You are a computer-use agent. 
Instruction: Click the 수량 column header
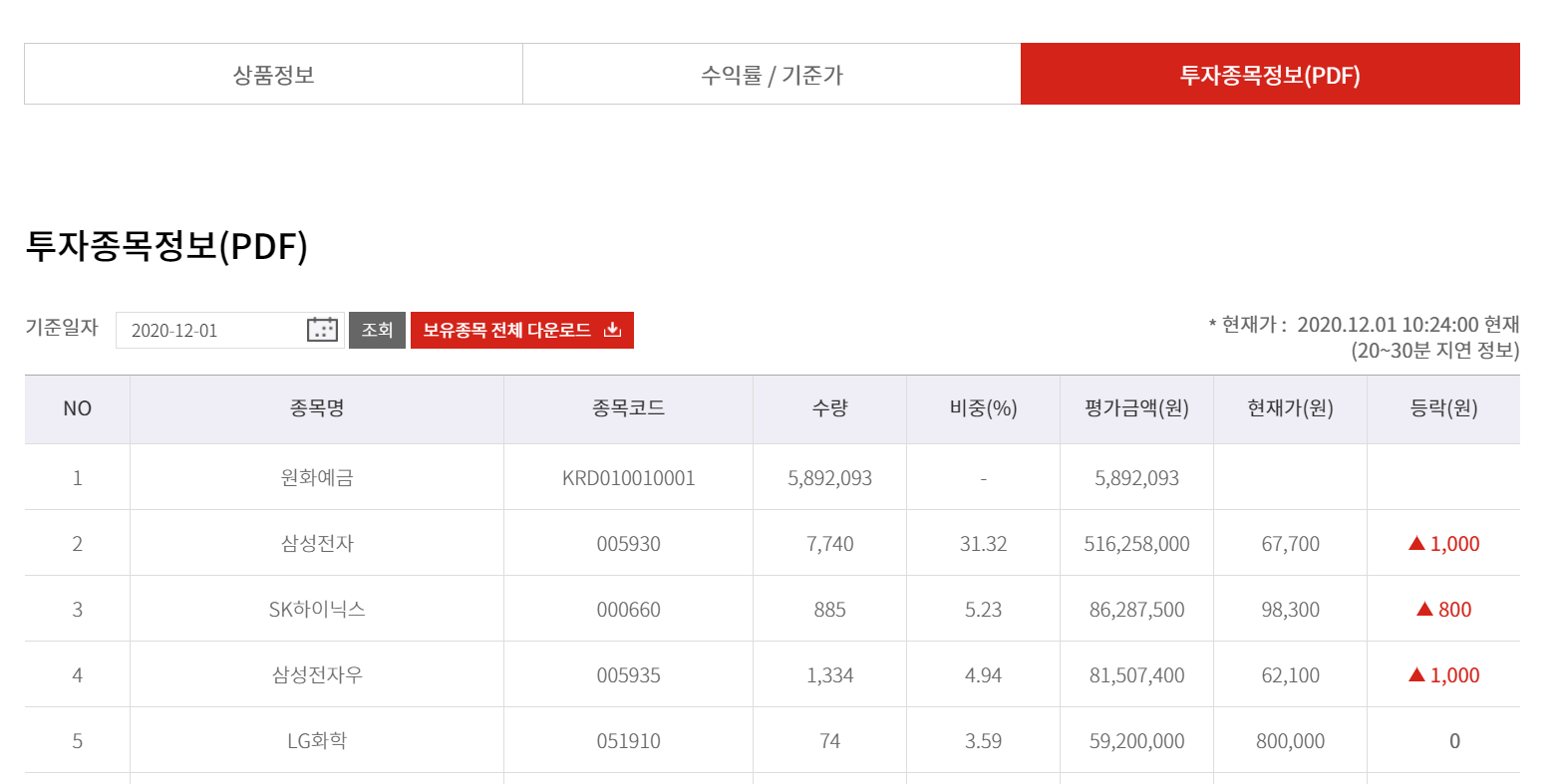point(829,408)
